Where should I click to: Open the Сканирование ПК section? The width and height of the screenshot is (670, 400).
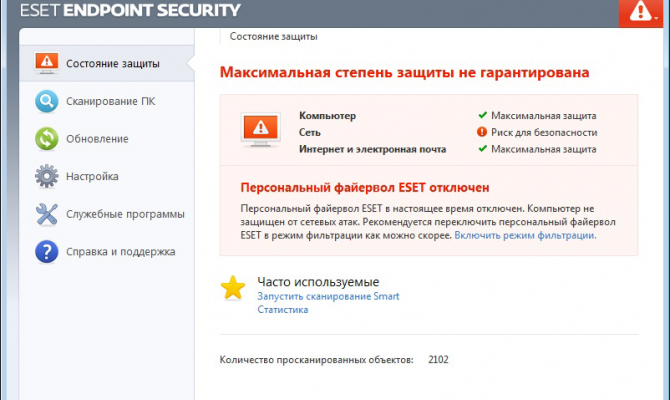pyautogui.click(x=110, y=101)
